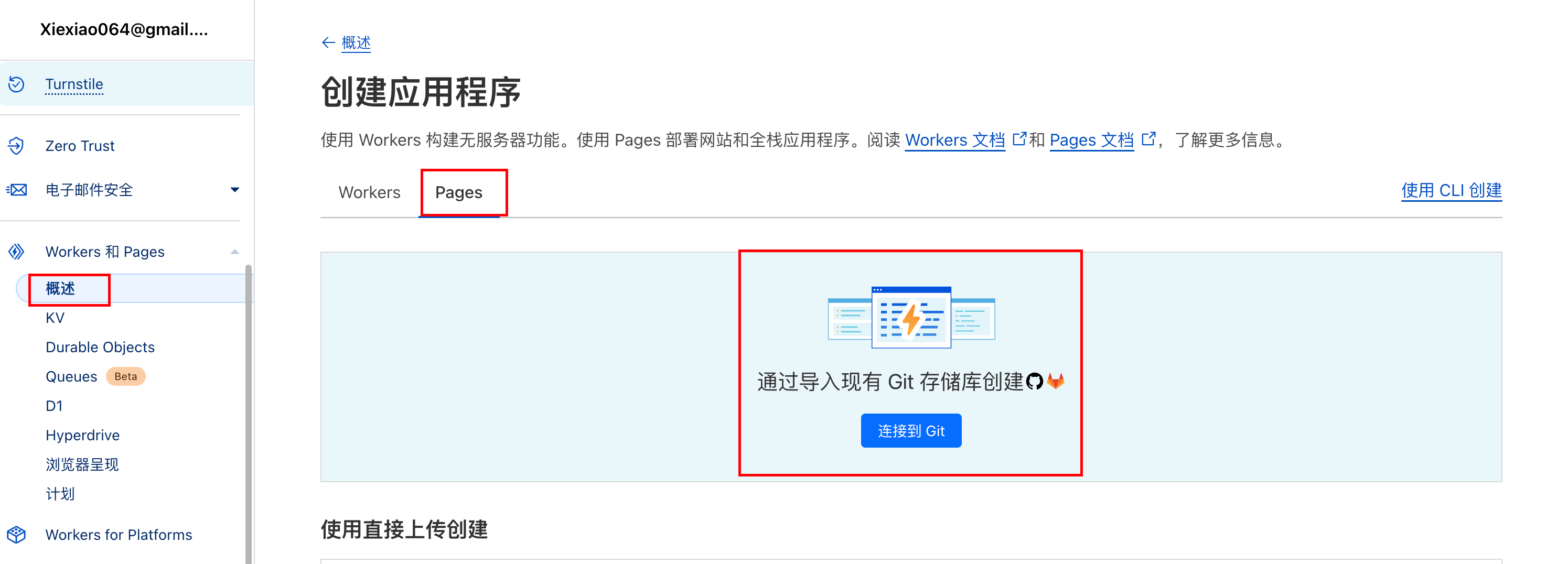Click the back arrow next to 概述
Viewport: 1568px width, 564px height.
pos(328,42)
